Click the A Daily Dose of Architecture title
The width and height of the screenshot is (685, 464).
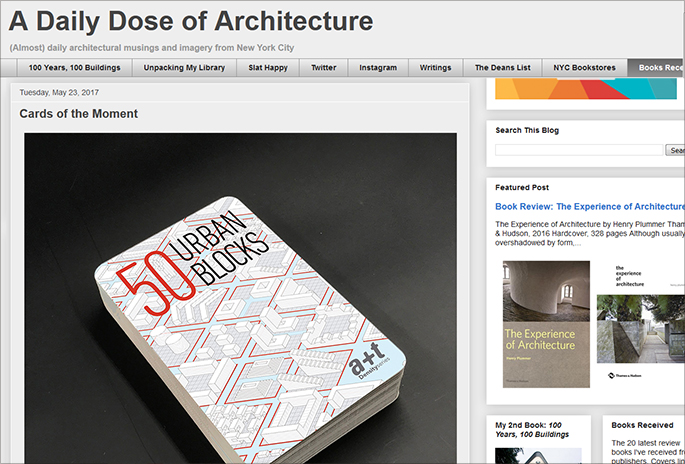(x=191, y=21)
